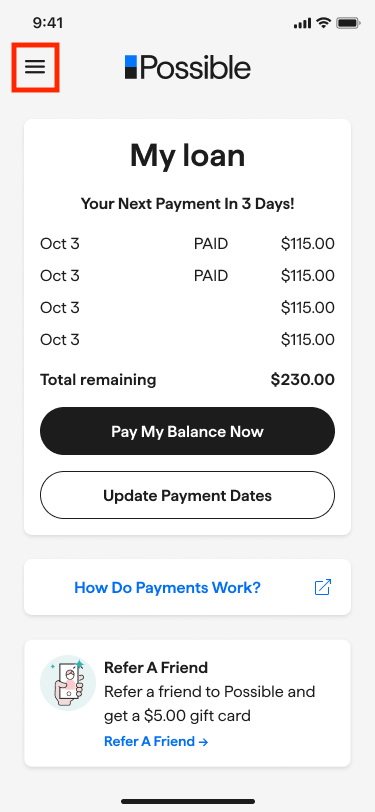Image resolution: width=375 pixels, height=812 pixels.
Task: Check the cellular signal icon
Action: [x=302, y=23]
